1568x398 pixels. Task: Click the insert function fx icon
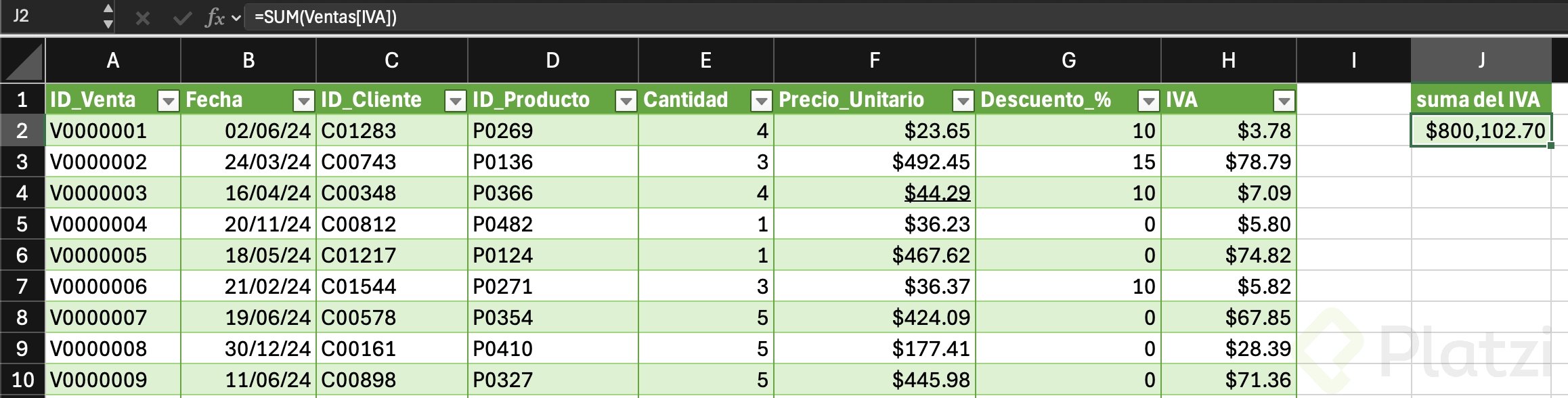click(x=215, y=18)
